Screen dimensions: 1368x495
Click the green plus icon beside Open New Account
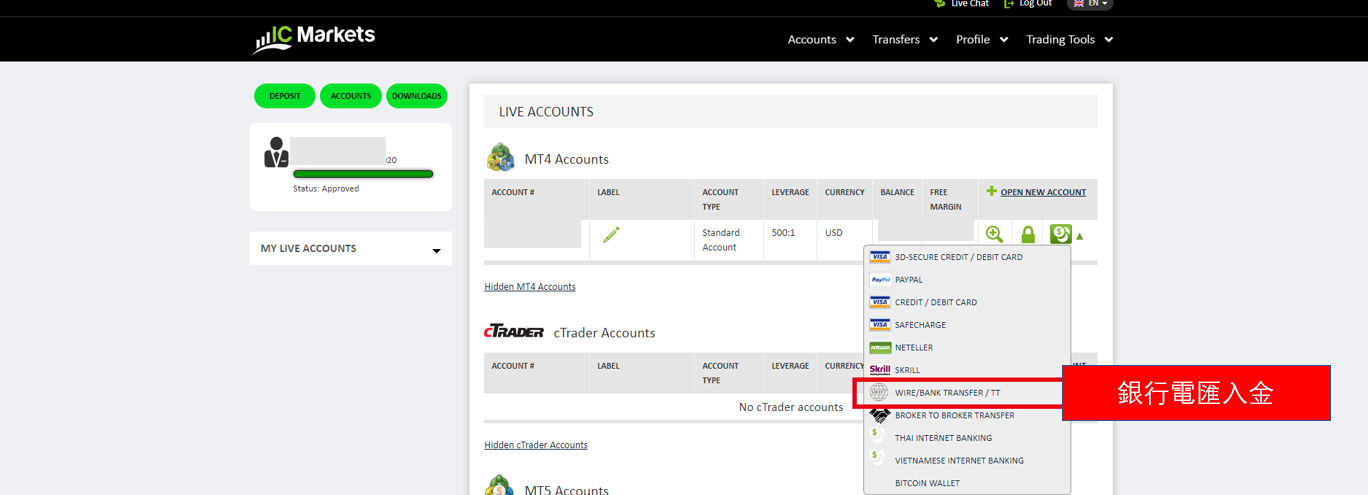tap(992, 191)
